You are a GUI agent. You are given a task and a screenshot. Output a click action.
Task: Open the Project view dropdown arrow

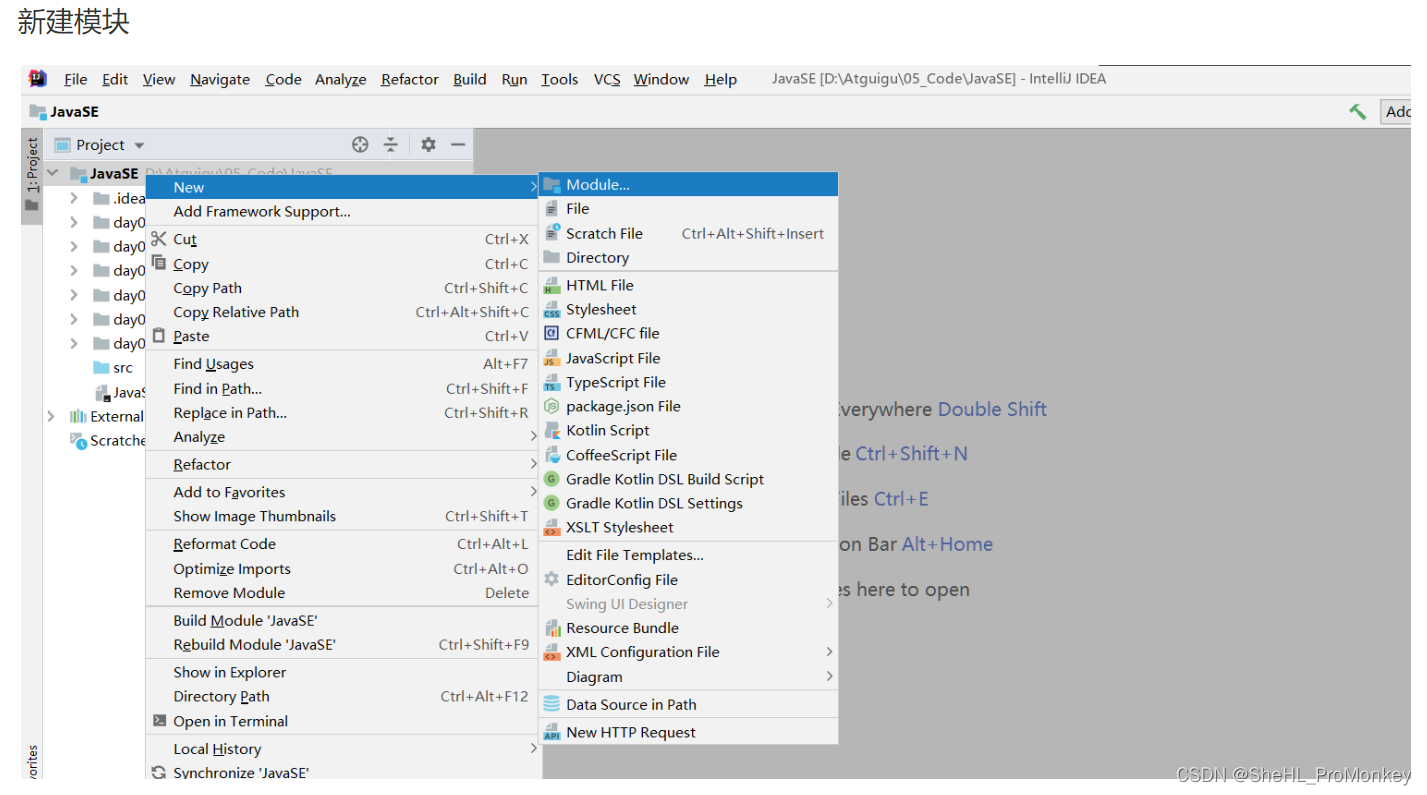pyautogui.click(x=139, y=145)
